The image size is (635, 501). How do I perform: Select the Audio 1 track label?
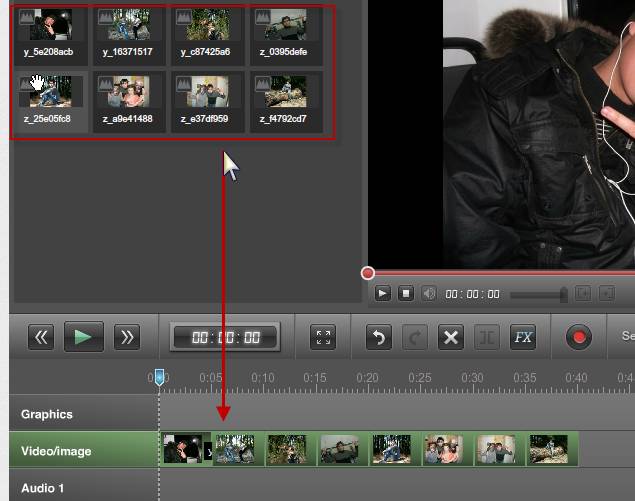43,488
